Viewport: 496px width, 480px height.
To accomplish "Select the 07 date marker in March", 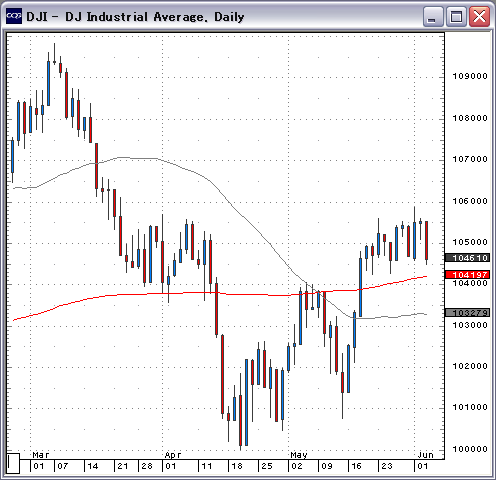I will pos(63,466).
